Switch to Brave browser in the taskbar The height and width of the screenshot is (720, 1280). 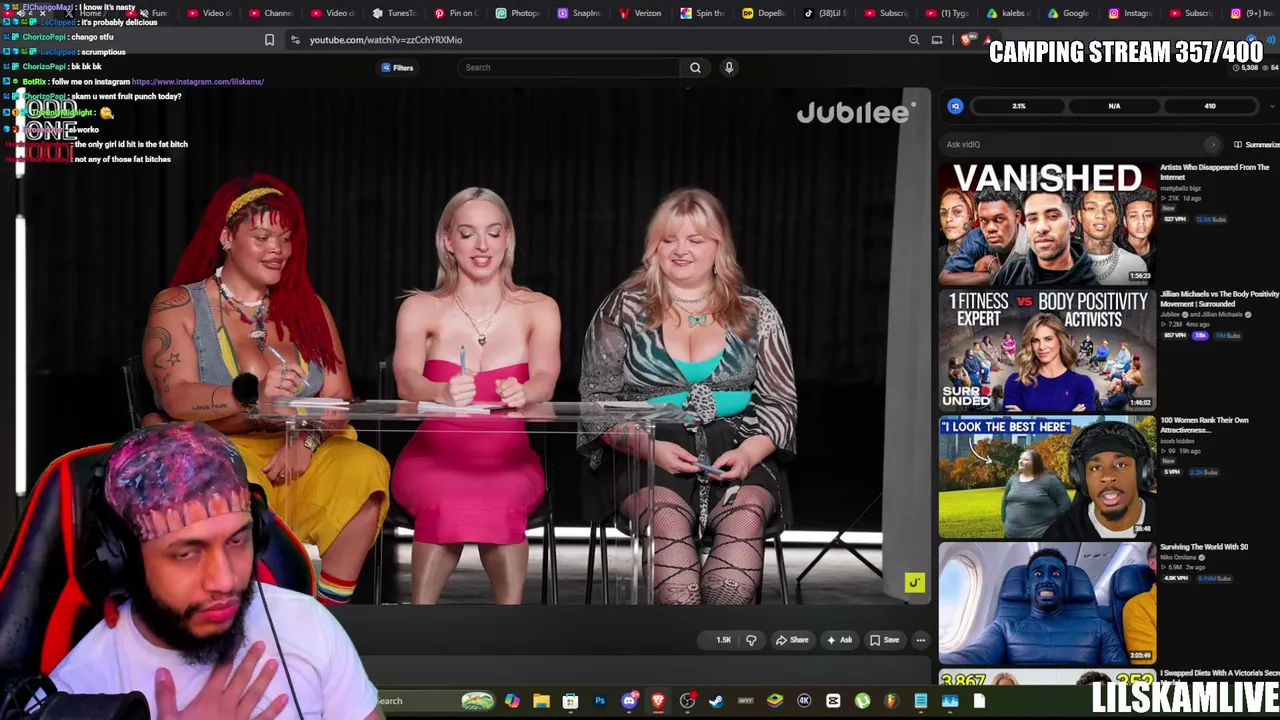[658, 701]
